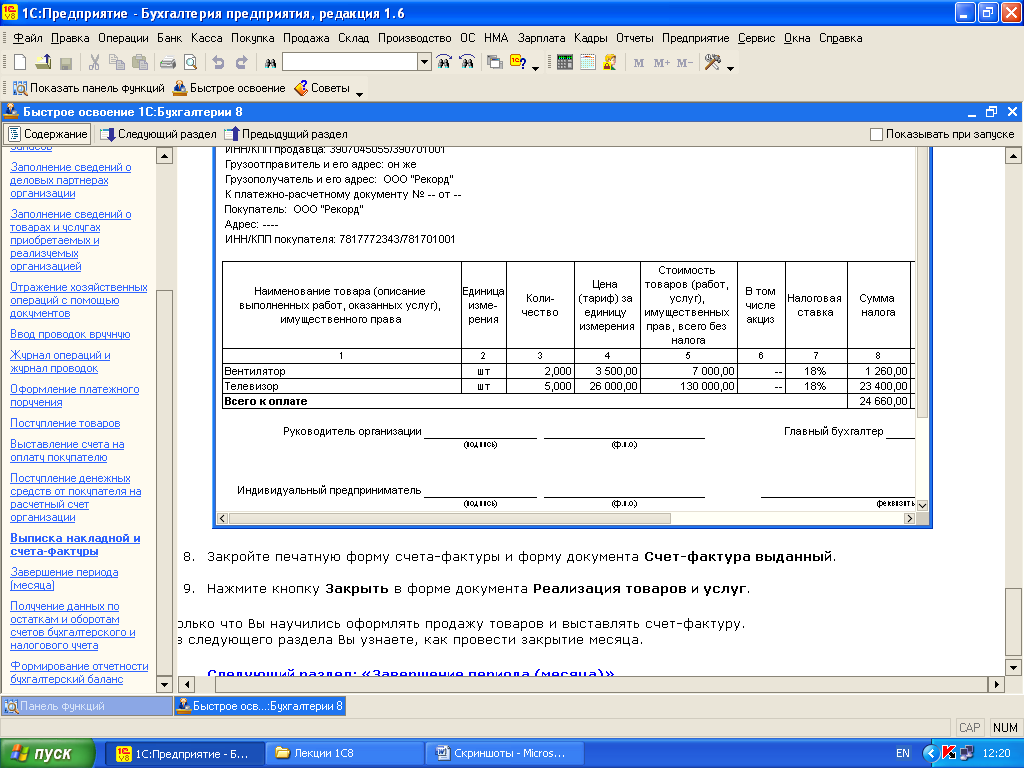Screen dimensions: 1024x768
Task: Open the calendar icon in toolbar
Action: (587, 62)
